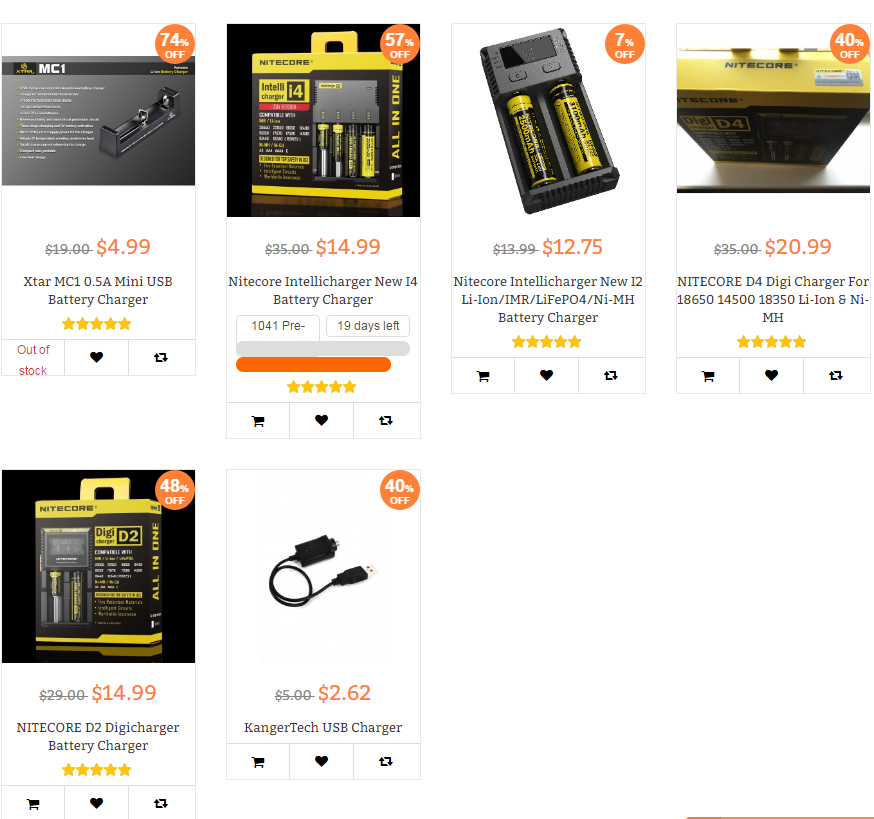The image size is (874, 819).
Task: Add KangerTech USB Charger to wishlist
Action: (x=321, y=761)
